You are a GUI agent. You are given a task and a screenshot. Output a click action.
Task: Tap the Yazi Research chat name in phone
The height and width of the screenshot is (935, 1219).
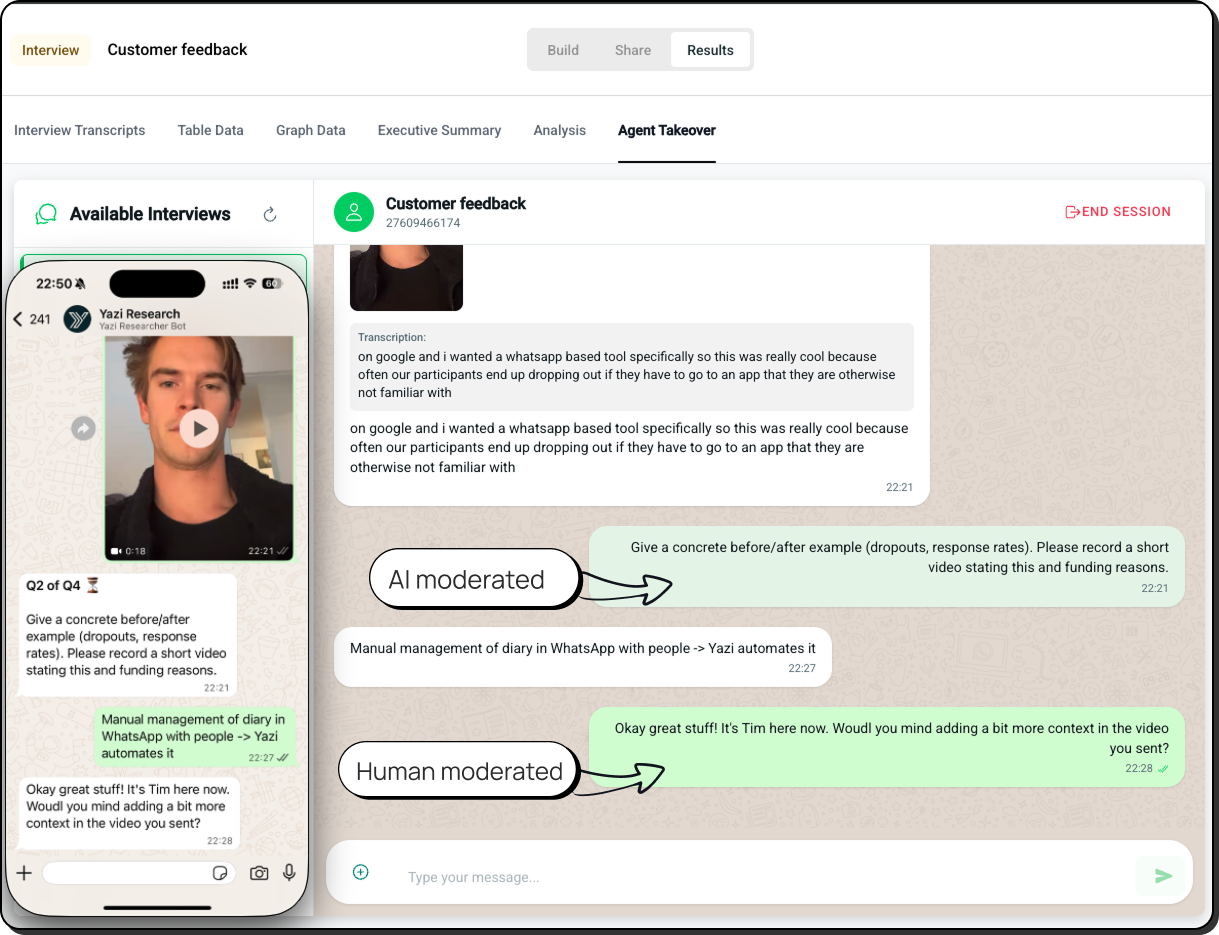(139, 314)
